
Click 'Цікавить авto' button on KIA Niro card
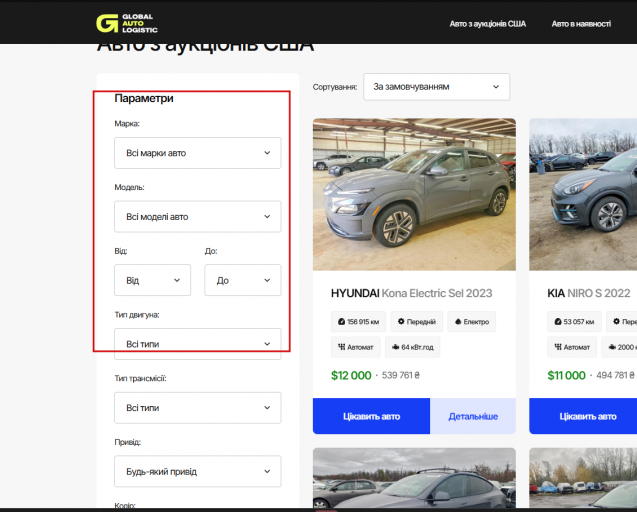coord(585,416)
